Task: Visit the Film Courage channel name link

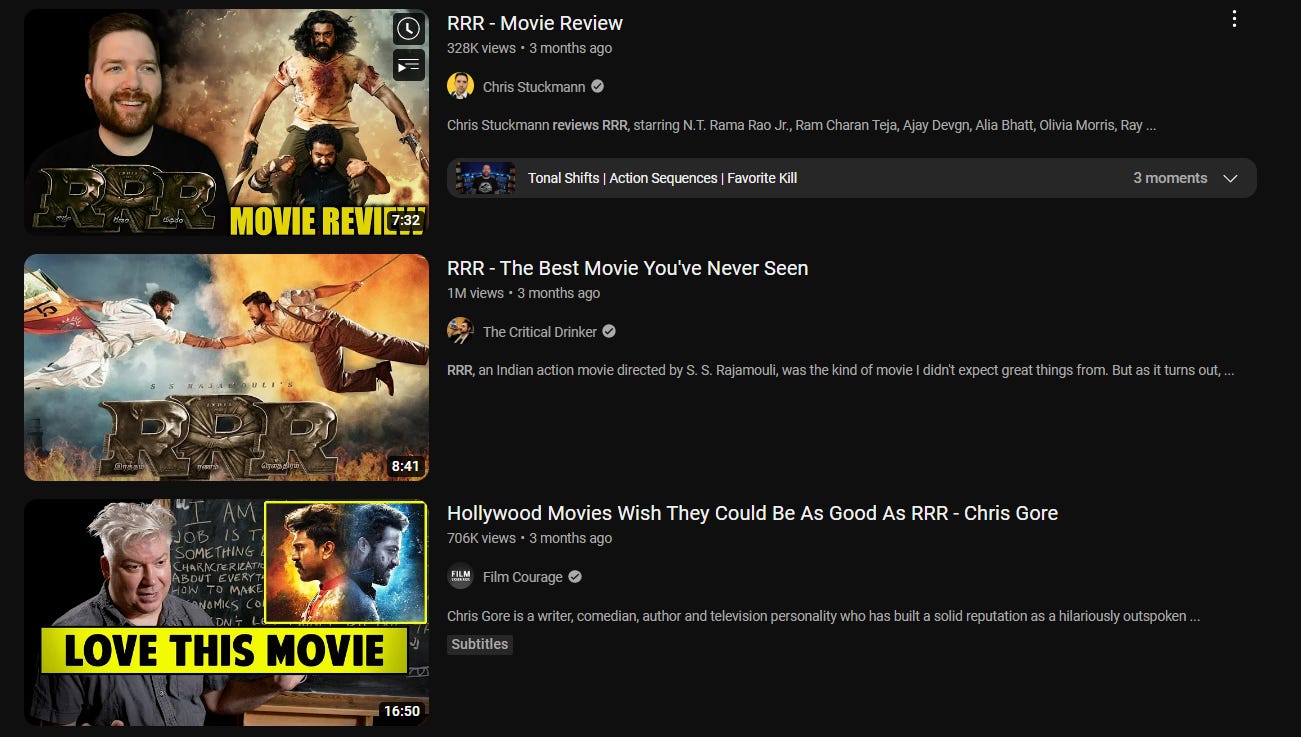Action: point(523,577)
